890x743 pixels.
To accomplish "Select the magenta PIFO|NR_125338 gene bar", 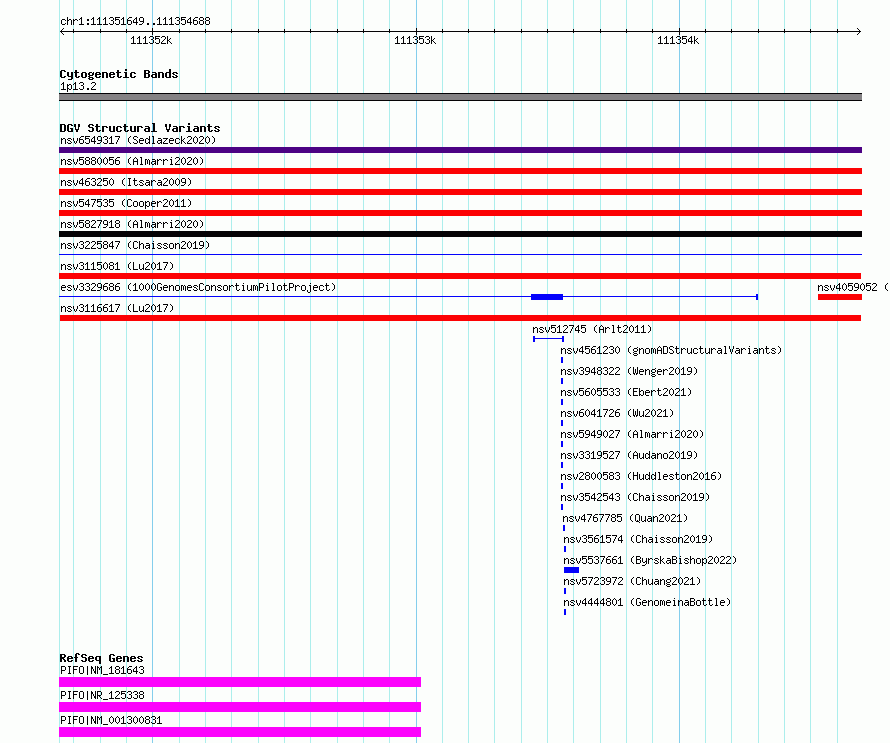I will coord(240,707).
